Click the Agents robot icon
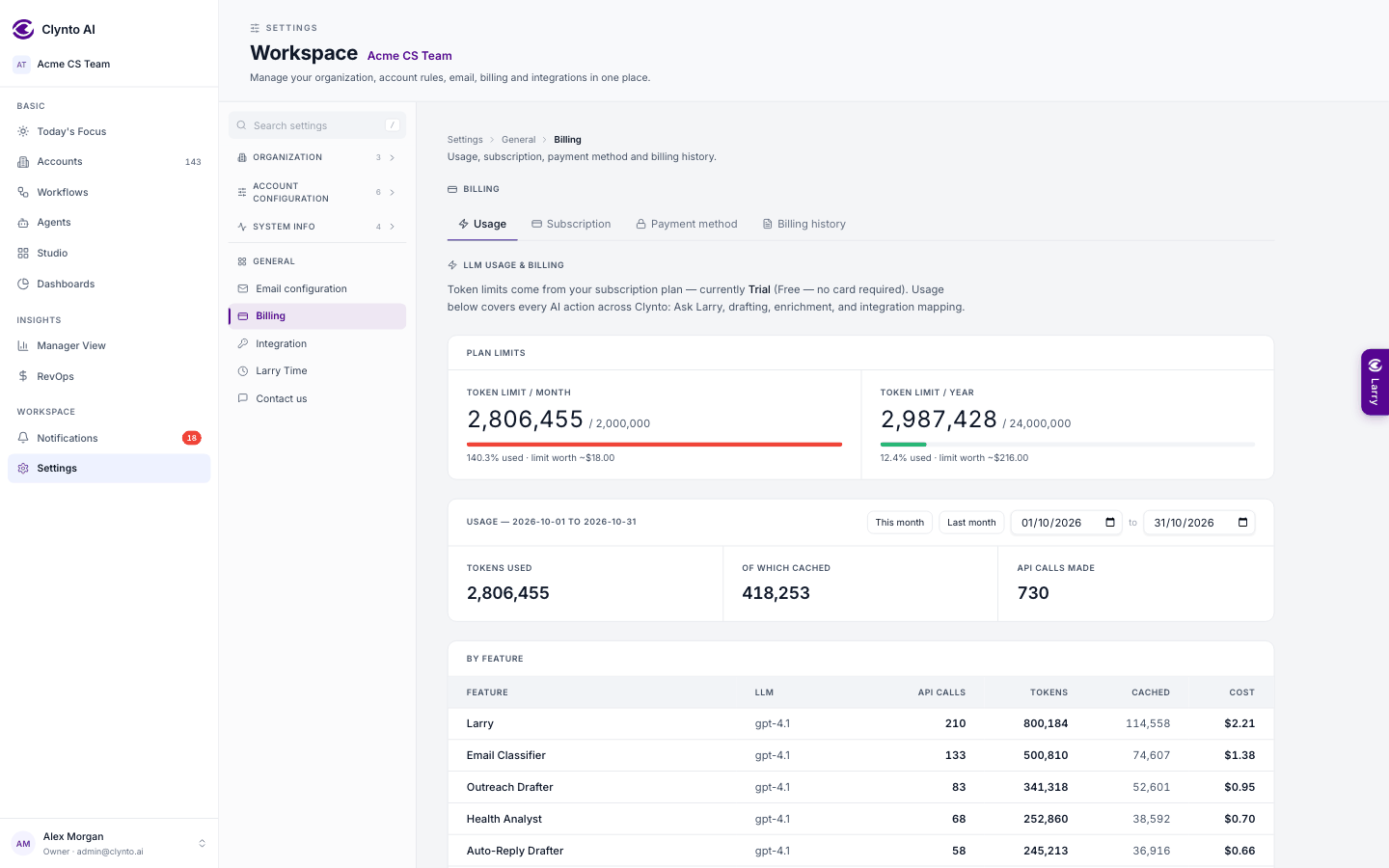This screenshot has height=868, width=1389. (x=23, y=223)
